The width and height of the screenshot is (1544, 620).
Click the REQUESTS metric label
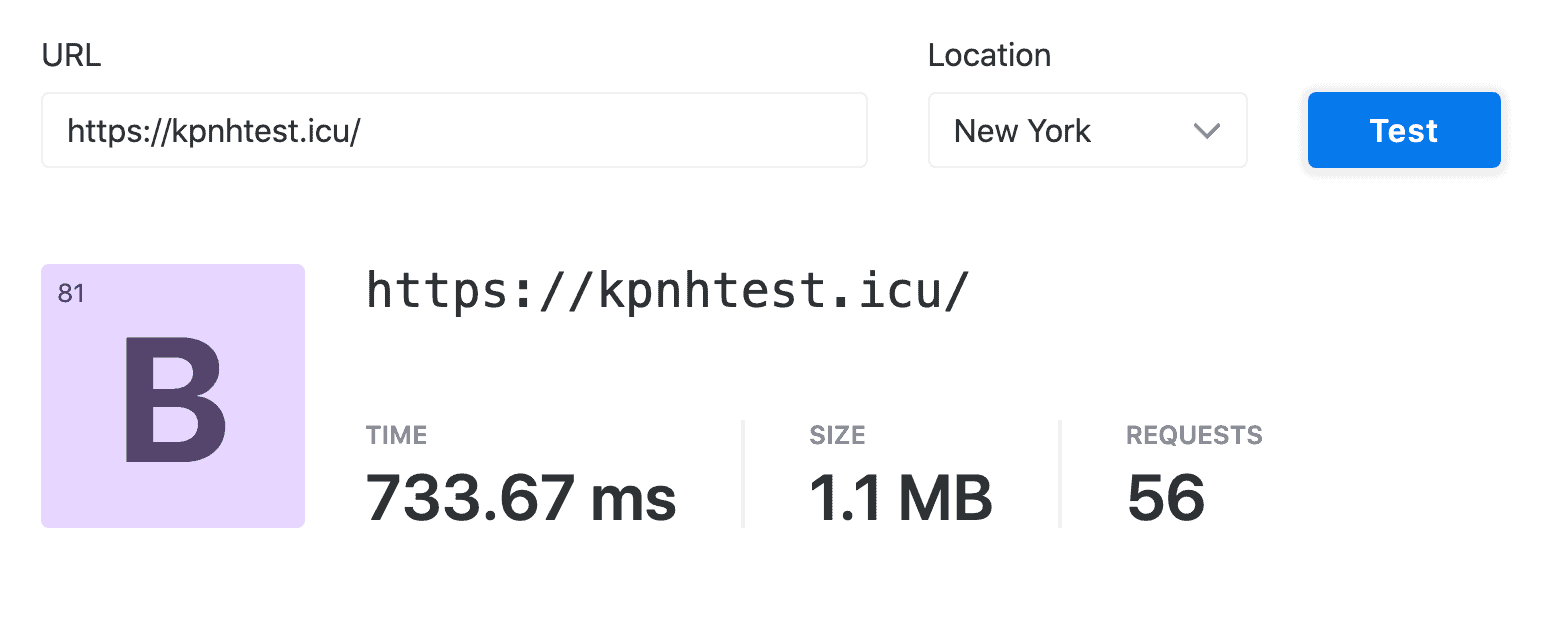(x=1194, y=435)
